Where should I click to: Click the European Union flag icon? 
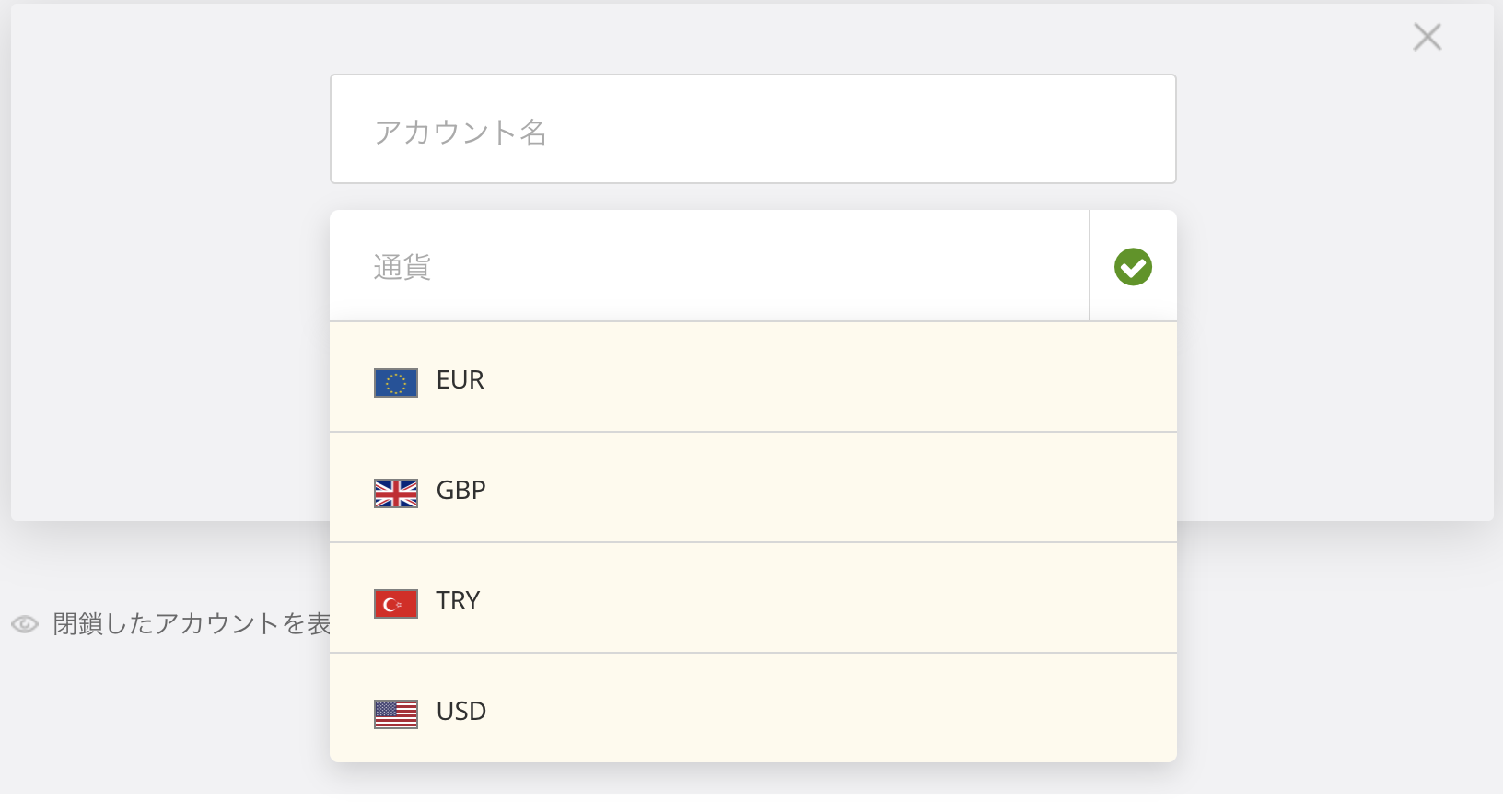coord(396,383)
